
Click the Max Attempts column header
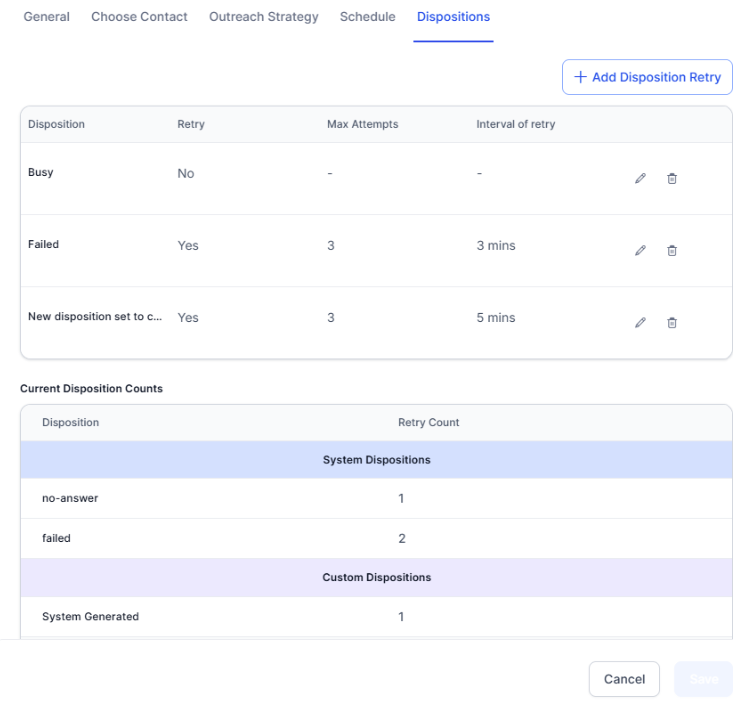[362, 124]
